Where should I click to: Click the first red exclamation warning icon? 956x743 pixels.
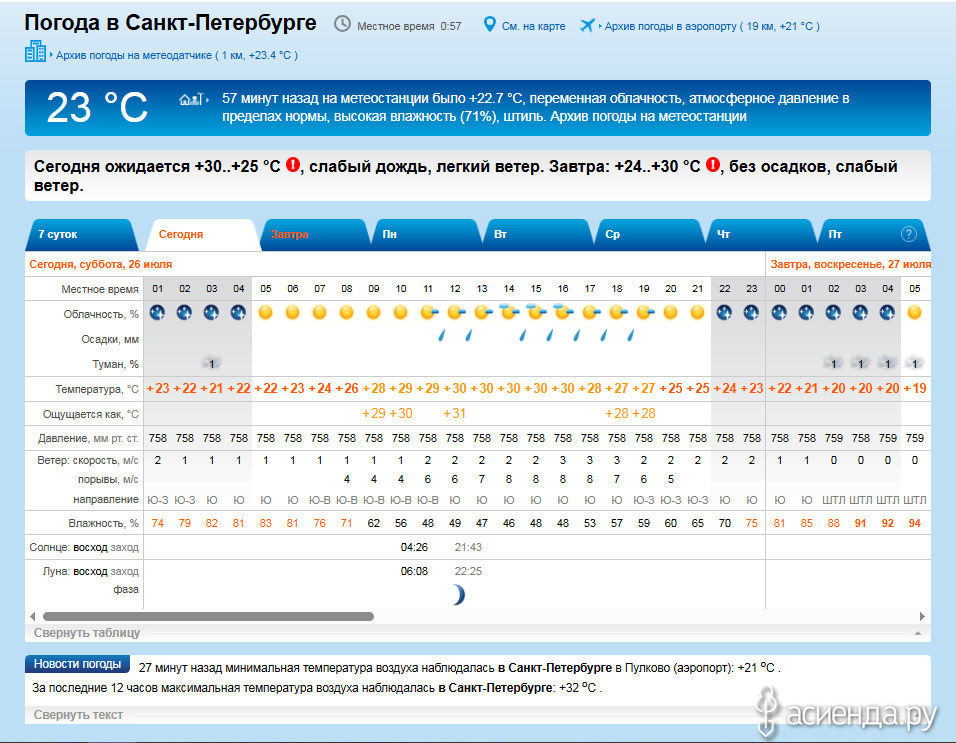pyautogui.click(x=293, y=165)
